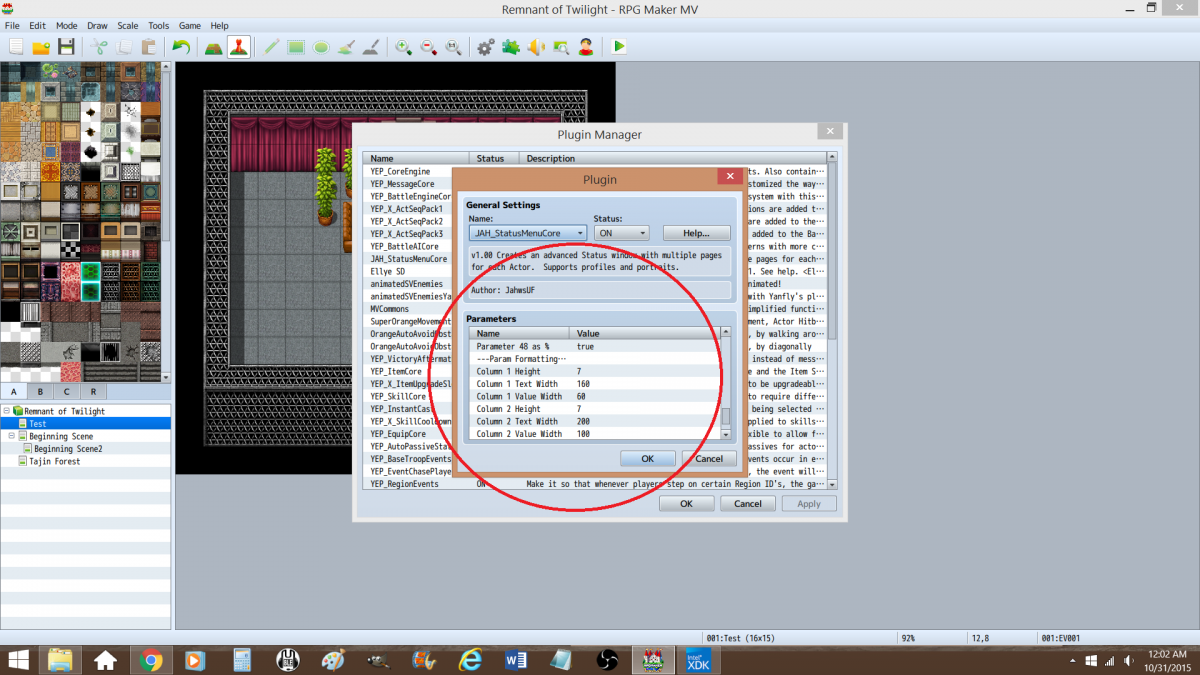1200x675 pixels.
Task: Select the Shadow Pen tool
Action: 371,47
